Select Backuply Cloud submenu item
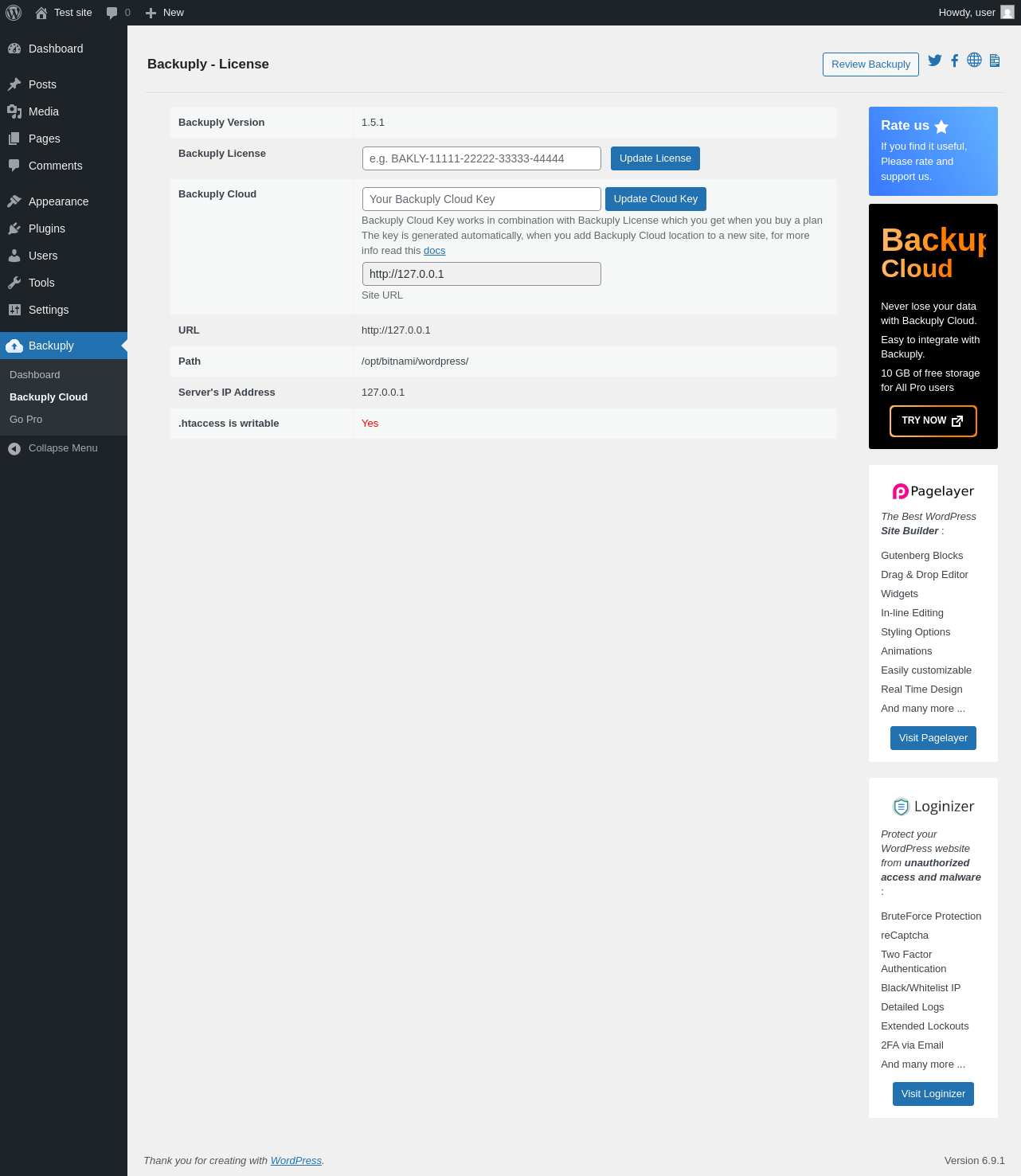 pyautogui.click(x=49, y=397)
